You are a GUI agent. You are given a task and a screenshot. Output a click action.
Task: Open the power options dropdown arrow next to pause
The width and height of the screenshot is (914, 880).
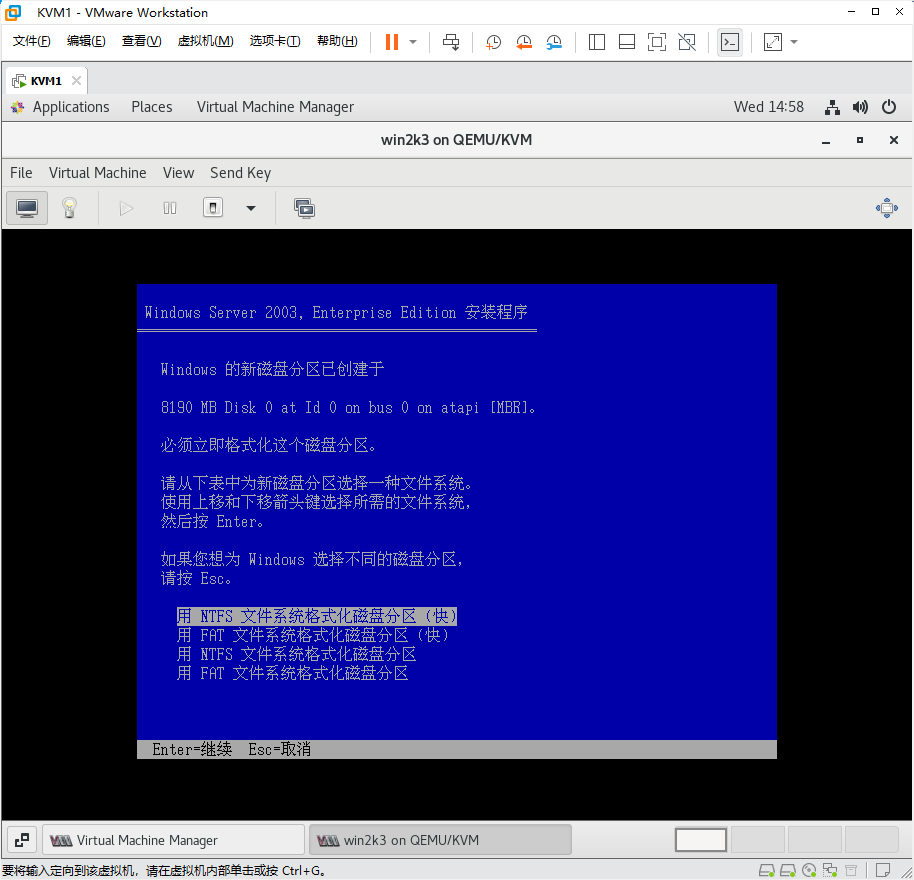[413, 42]
